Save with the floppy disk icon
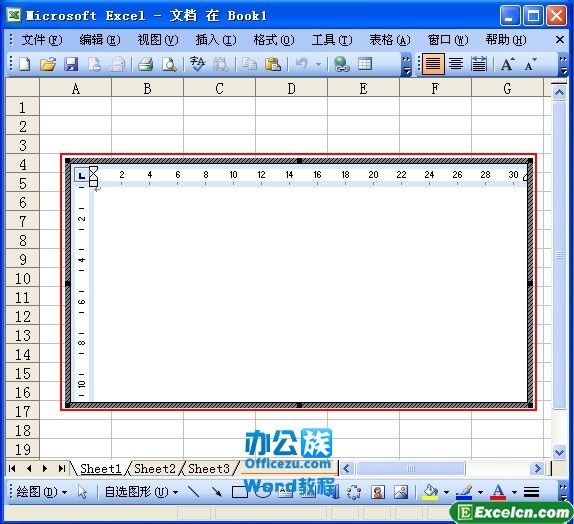Viewport: 574px width, 524px height. [x=71, y=64]
